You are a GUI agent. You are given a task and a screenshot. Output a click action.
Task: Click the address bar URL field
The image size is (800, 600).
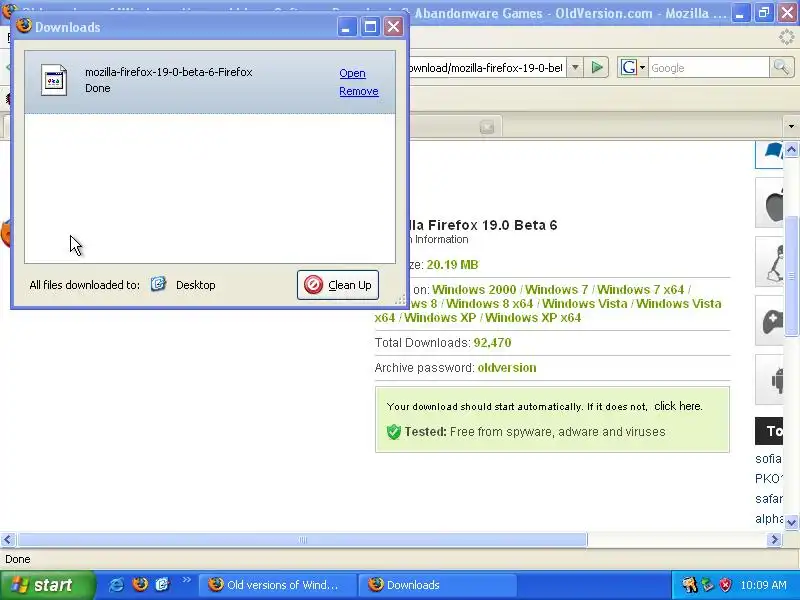click(487, 67)
